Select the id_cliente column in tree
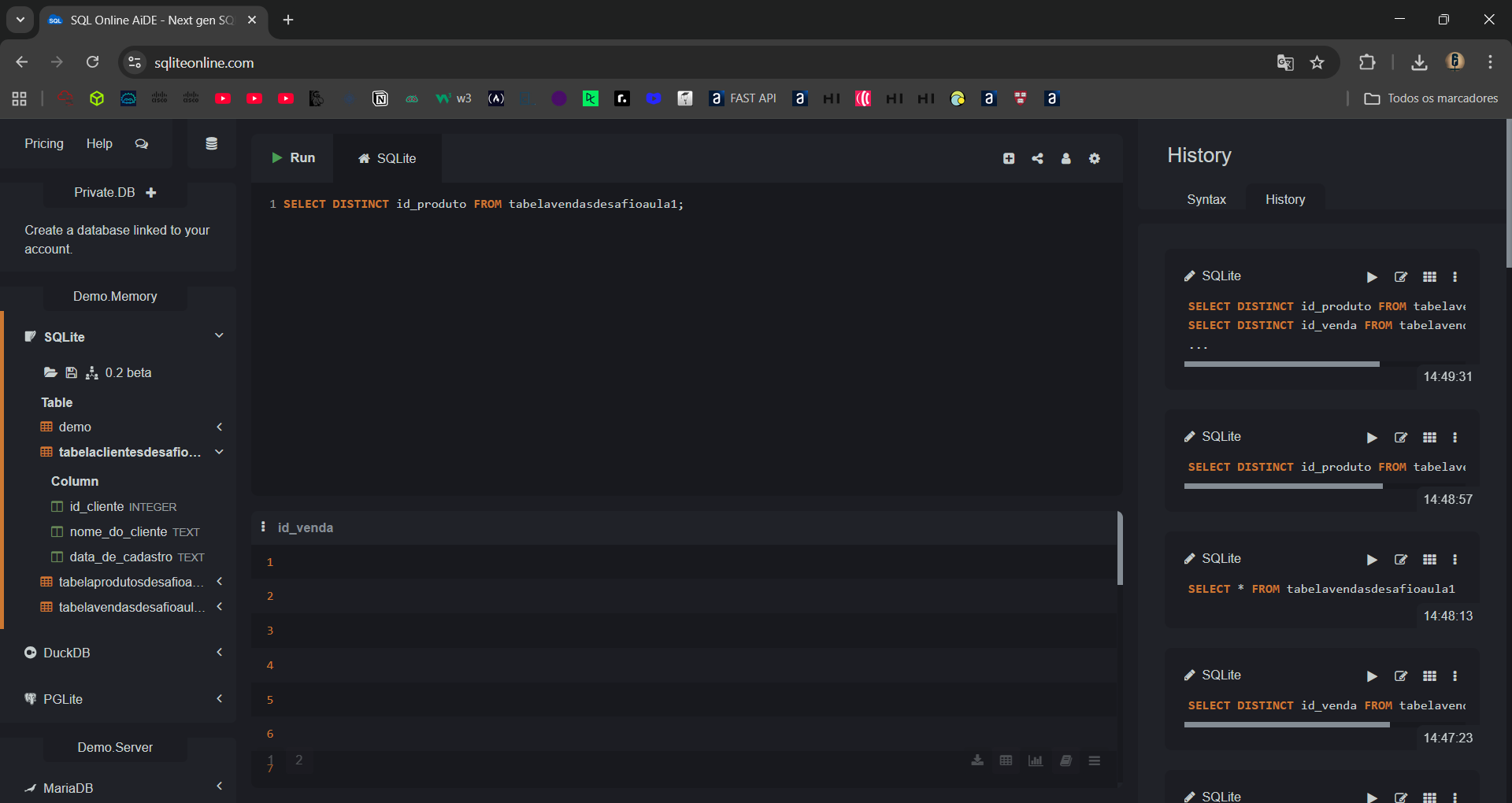 tap(107, 507)
